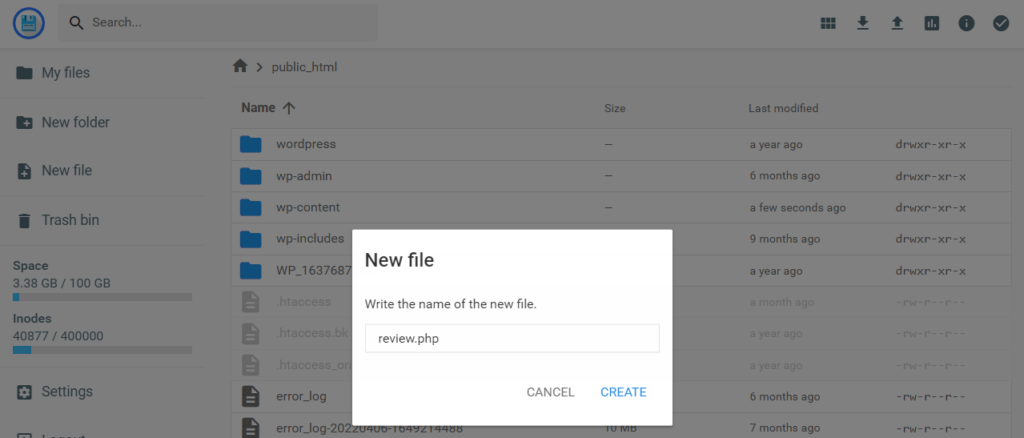Click the New file plus icon
1024x438 pixels.
pyautogui.click(x=24, y=171)
